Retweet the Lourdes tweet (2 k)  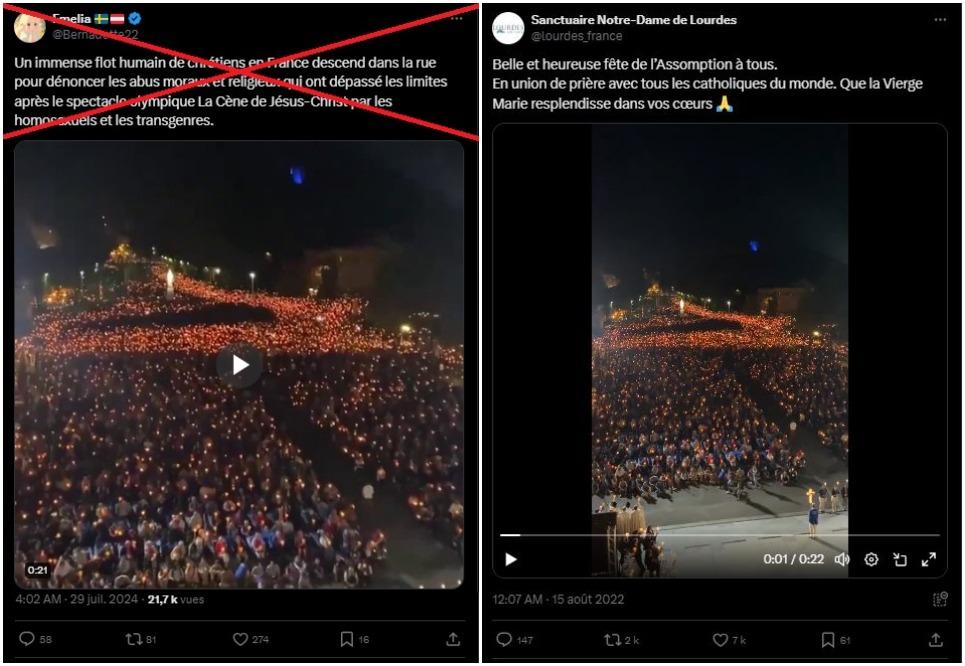coord(622,640)
